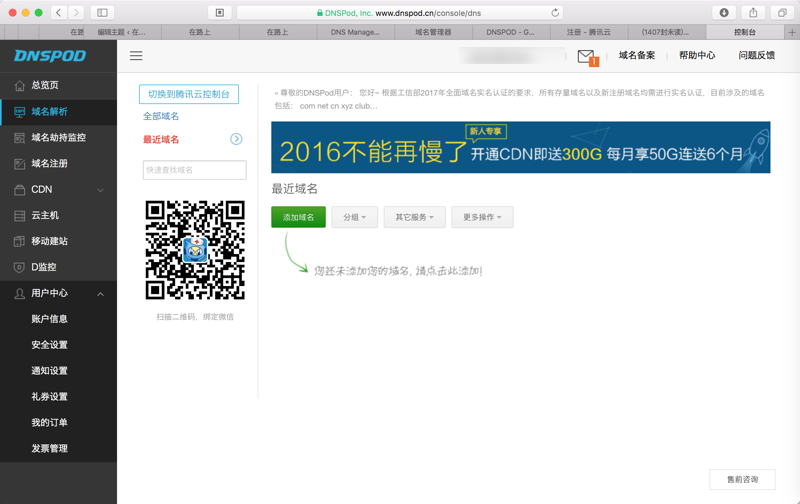Toggle the hamburger menu icon
This screenshot has width=800, height=504.
click(x=136, y=56)
